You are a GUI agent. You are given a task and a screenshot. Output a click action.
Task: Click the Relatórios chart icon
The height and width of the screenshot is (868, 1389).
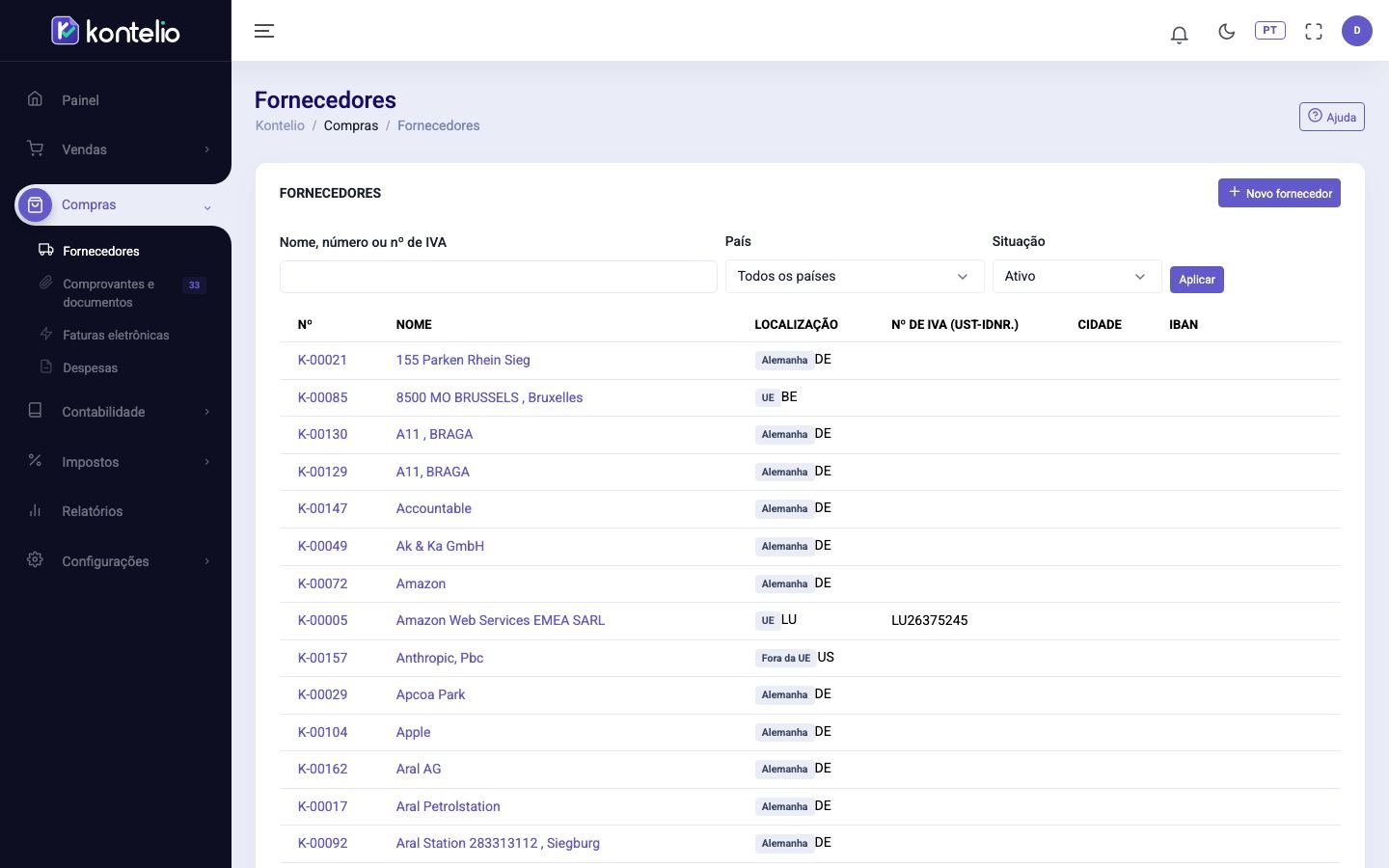click(35, 510)
